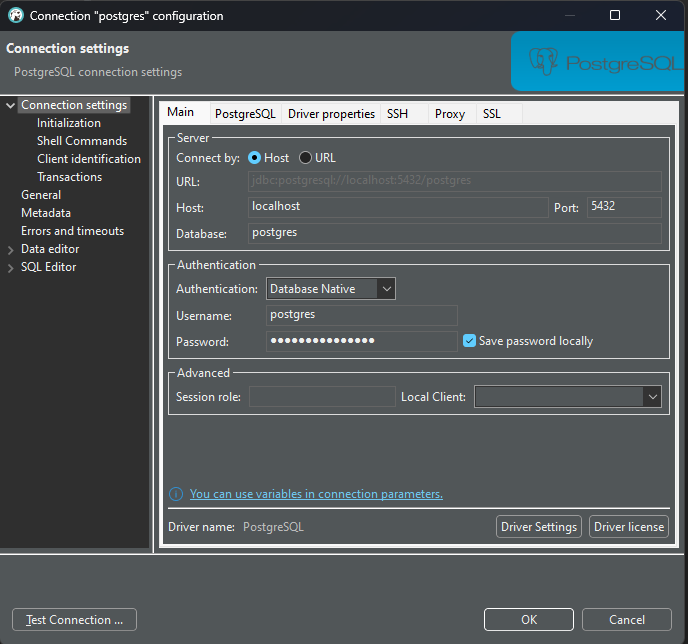688x644 pixels.
Task: Open Driver license
Action: coord(629,526)
